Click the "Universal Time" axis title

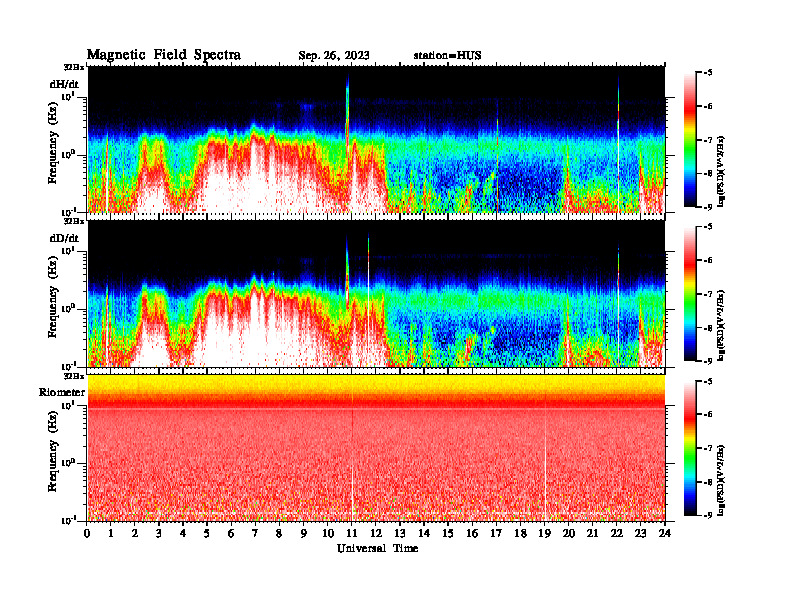click(377, 548)
